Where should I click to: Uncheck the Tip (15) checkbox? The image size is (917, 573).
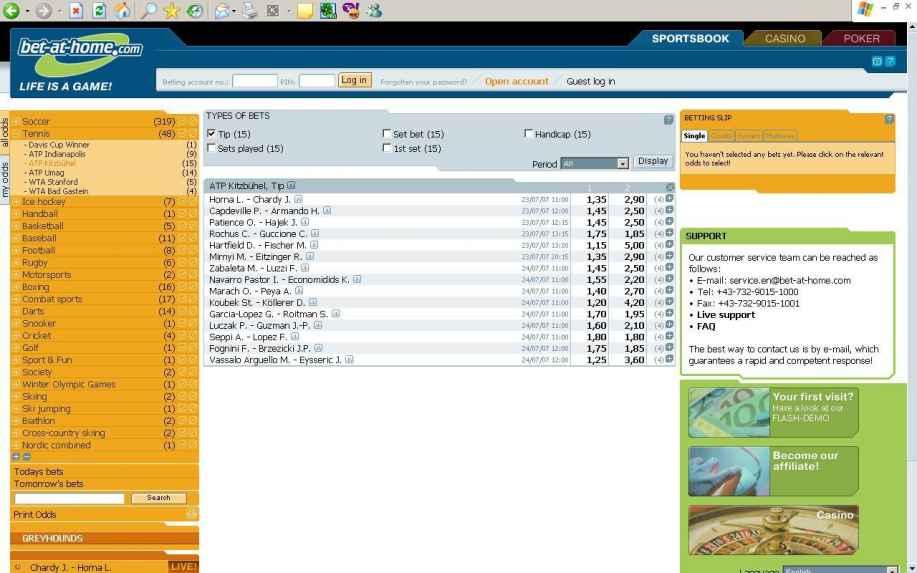click(211, 134)
